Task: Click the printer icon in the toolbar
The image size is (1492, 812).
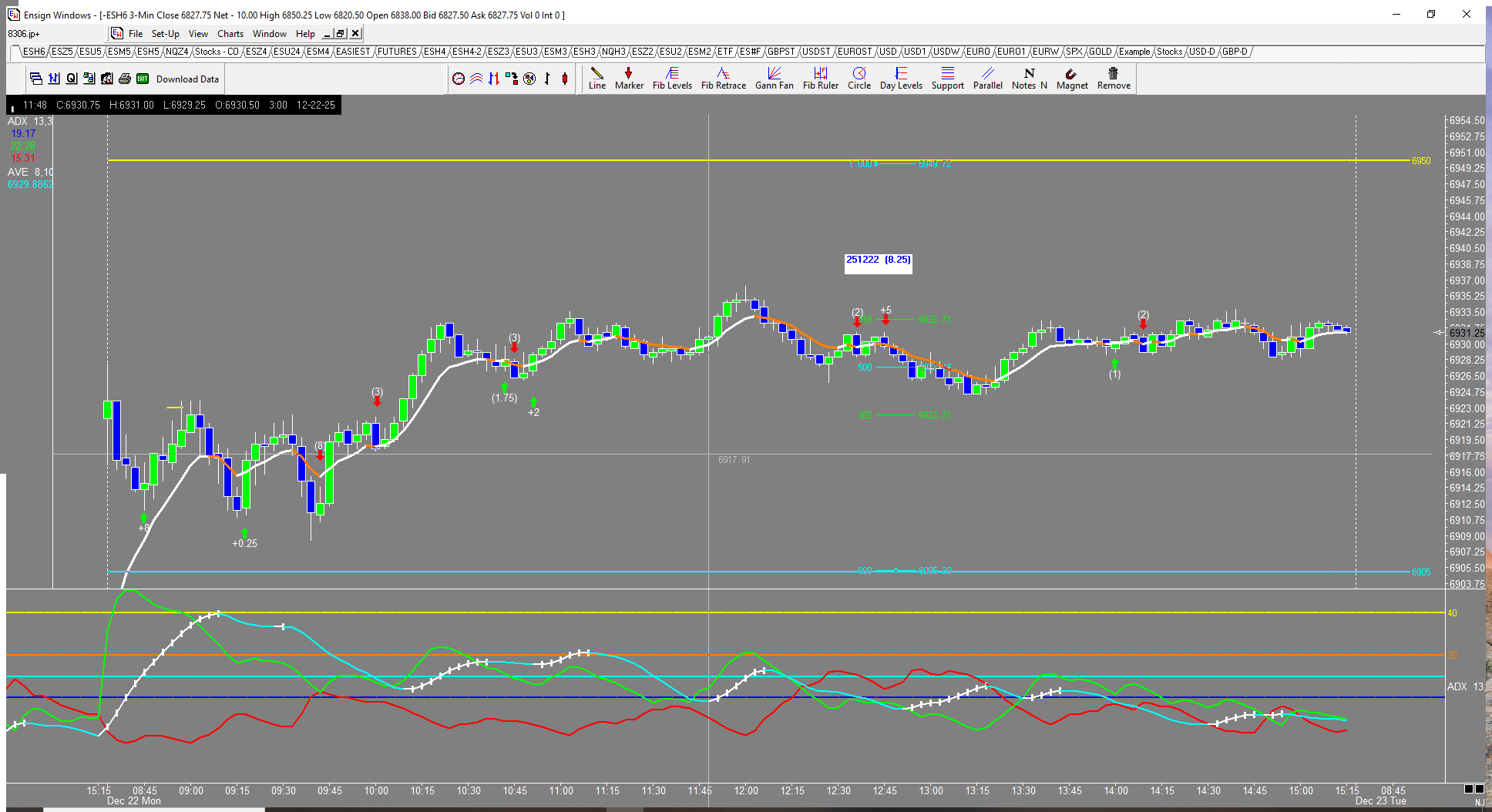Action: (125, 79)
